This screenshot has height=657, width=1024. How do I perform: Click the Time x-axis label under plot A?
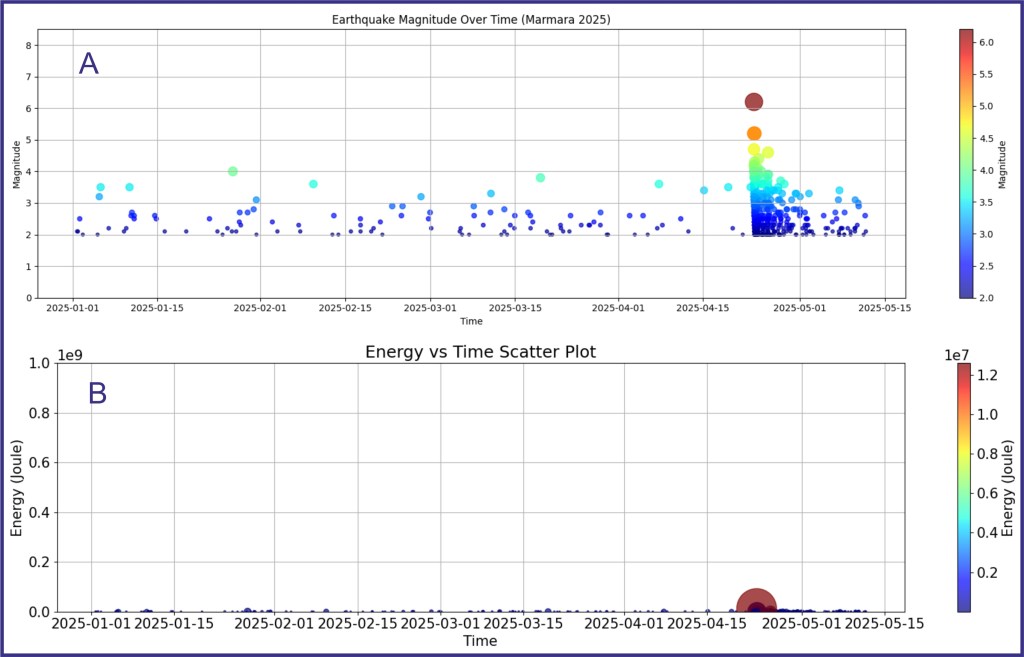(470, 321)
